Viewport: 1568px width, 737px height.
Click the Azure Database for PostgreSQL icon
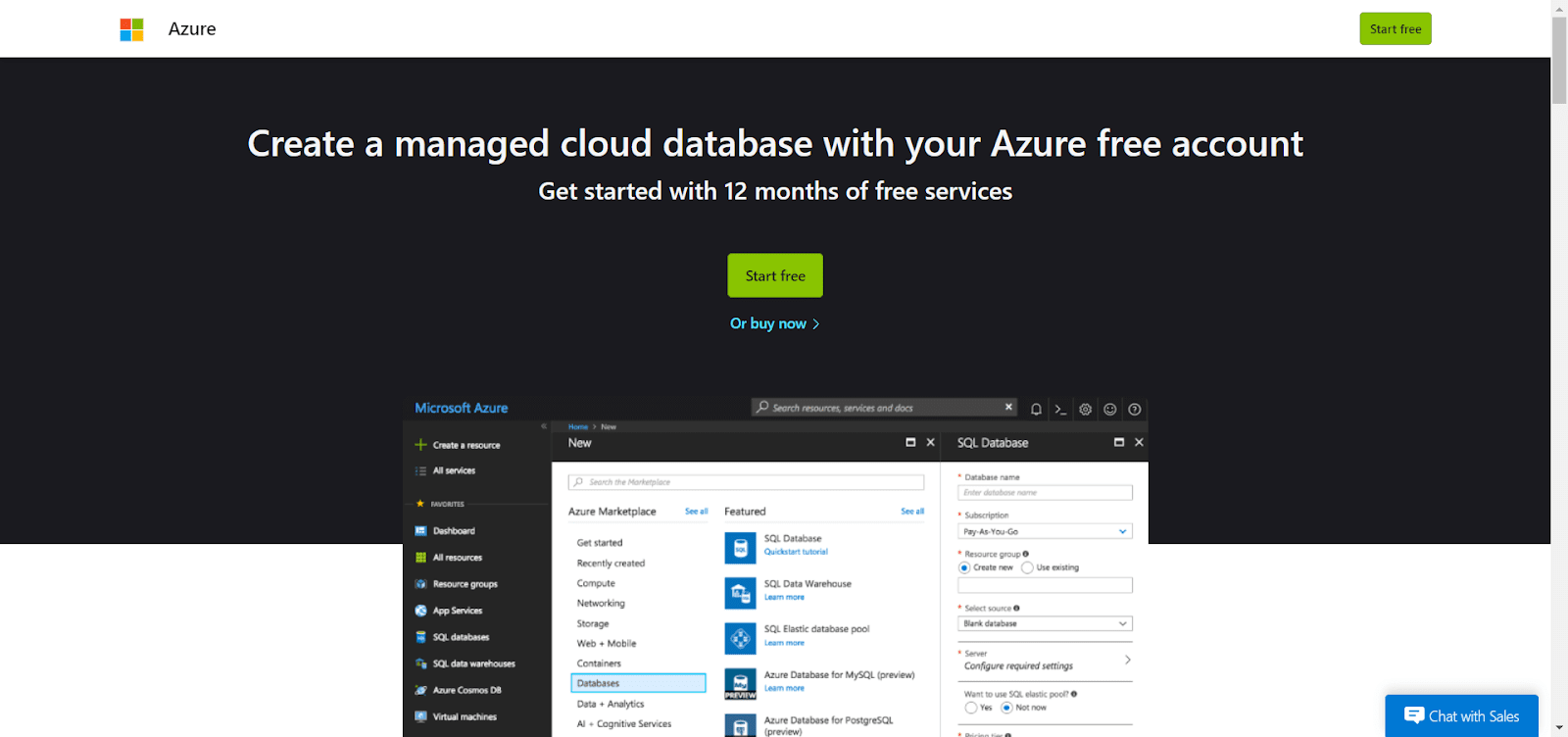click(740, 726)
